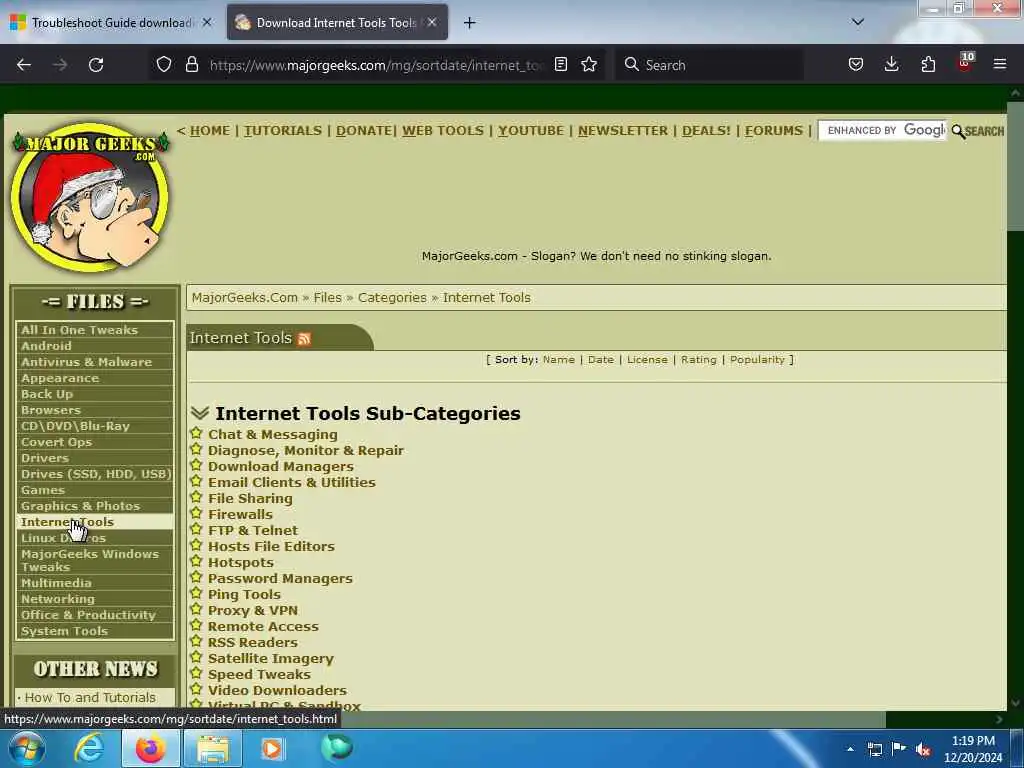Open the Pocket save icon
Screen dimensions: 1024x768
coord(856,65)
